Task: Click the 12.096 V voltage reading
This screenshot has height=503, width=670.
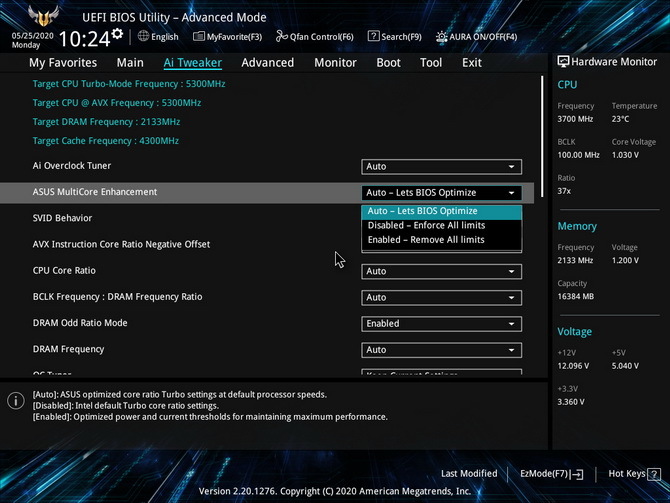Action: tap(573, 366)
